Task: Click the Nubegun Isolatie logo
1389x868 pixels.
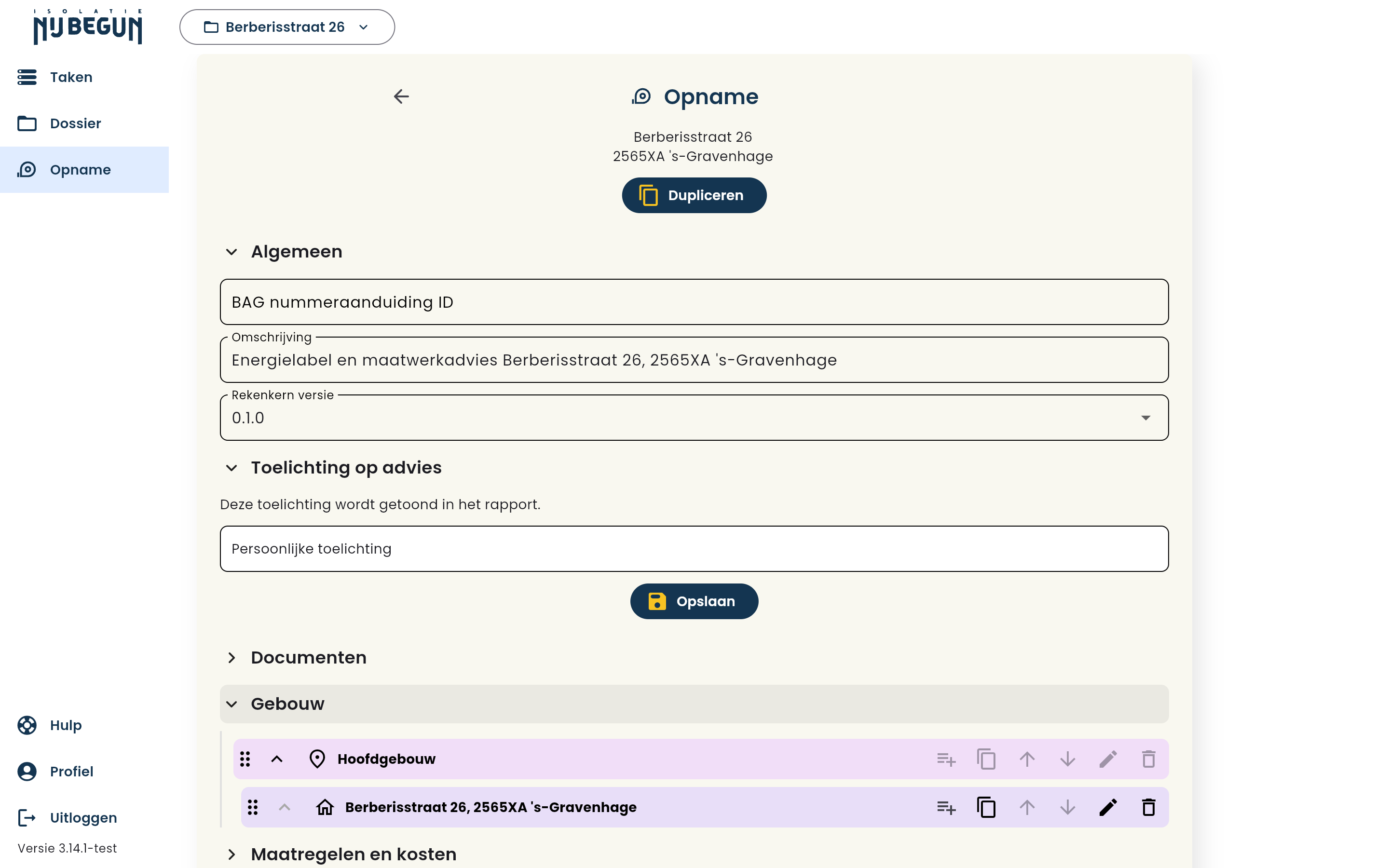Action: pos(87,27)
